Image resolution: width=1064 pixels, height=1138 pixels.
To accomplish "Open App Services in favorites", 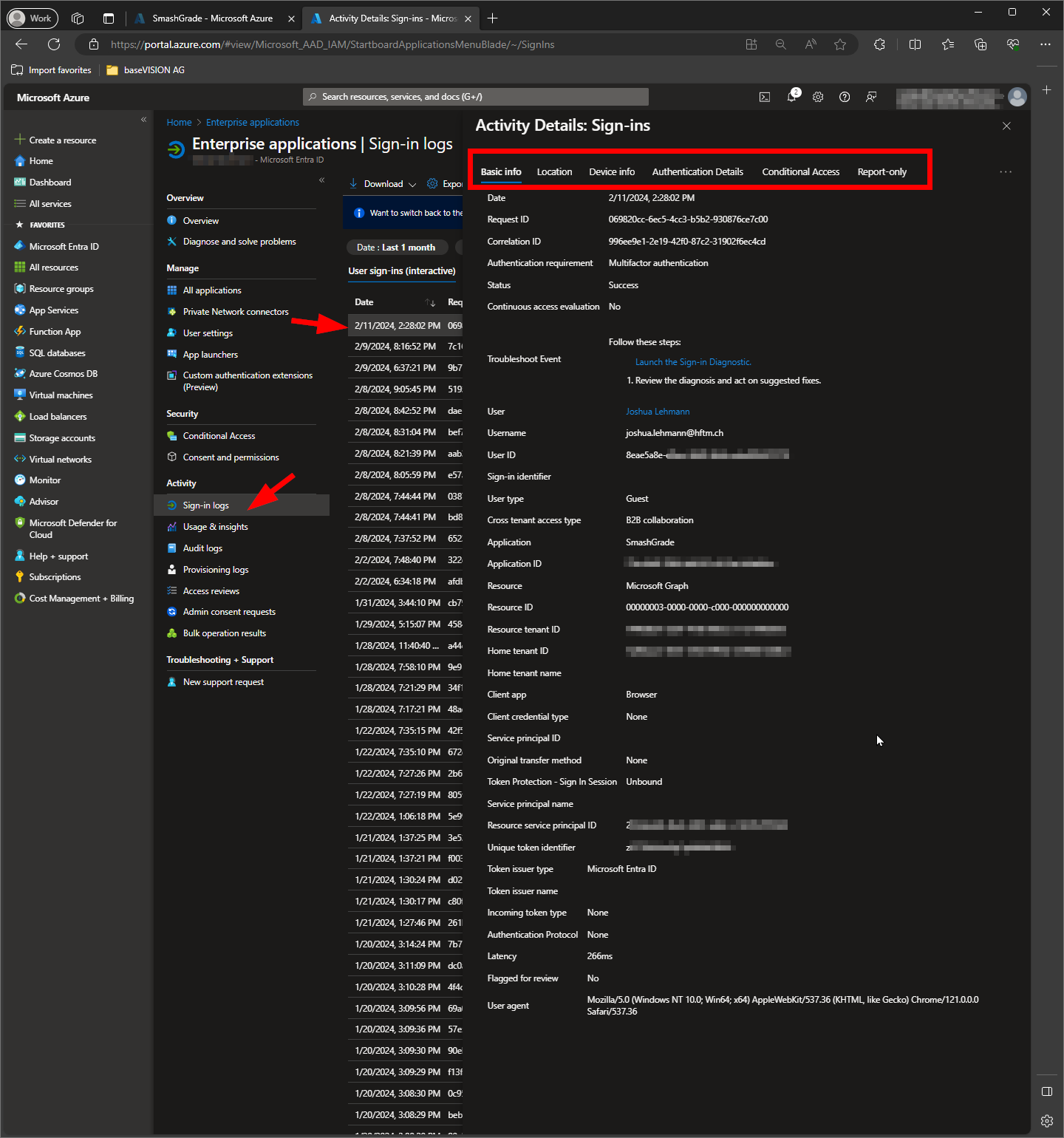I will coord(46,310).
